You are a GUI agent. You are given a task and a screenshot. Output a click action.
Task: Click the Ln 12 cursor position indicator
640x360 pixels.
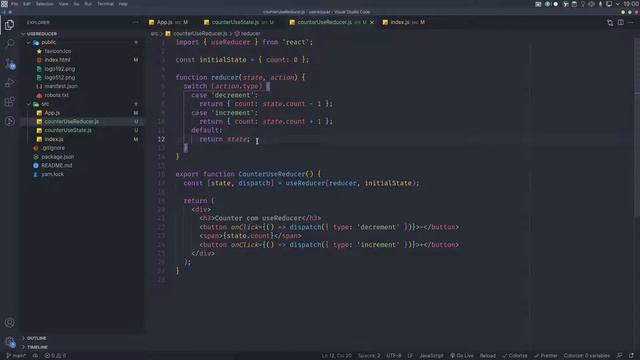(x=336, y=356)
